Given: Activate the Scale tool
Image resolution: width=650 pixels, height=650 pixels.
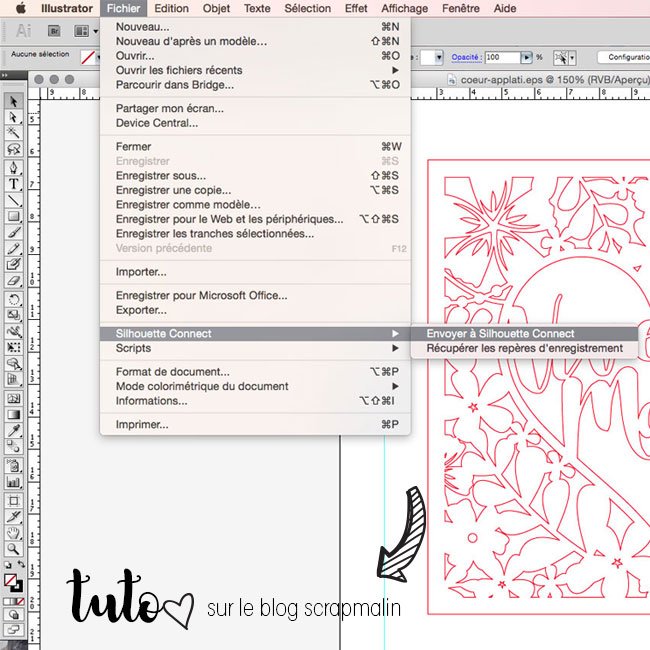Looking at the screenshot, I should [13, 315].
